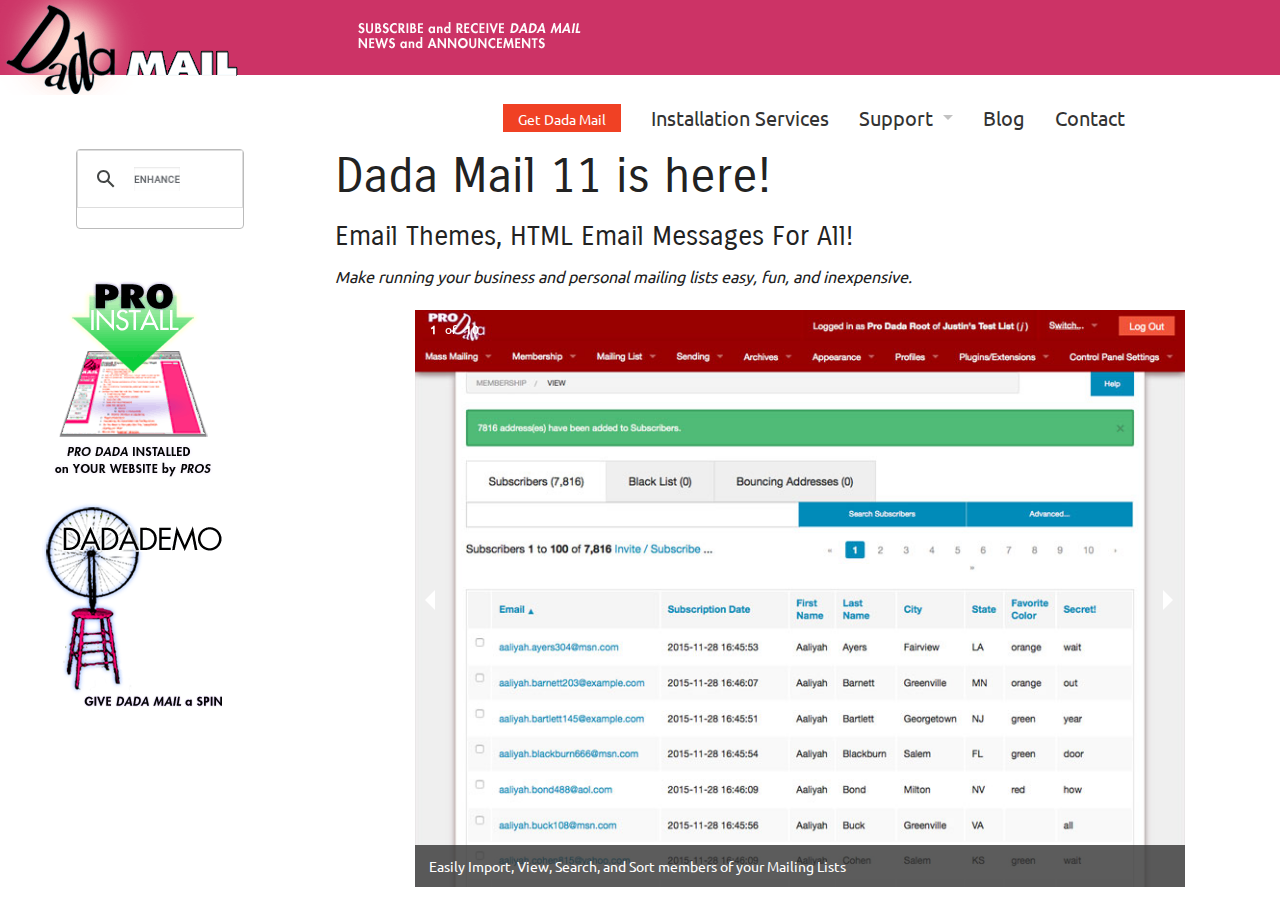This screenshot has height=900, width=1280.
Task: Click the Advanced... button in the slide
Action: tap(1049, 514)
